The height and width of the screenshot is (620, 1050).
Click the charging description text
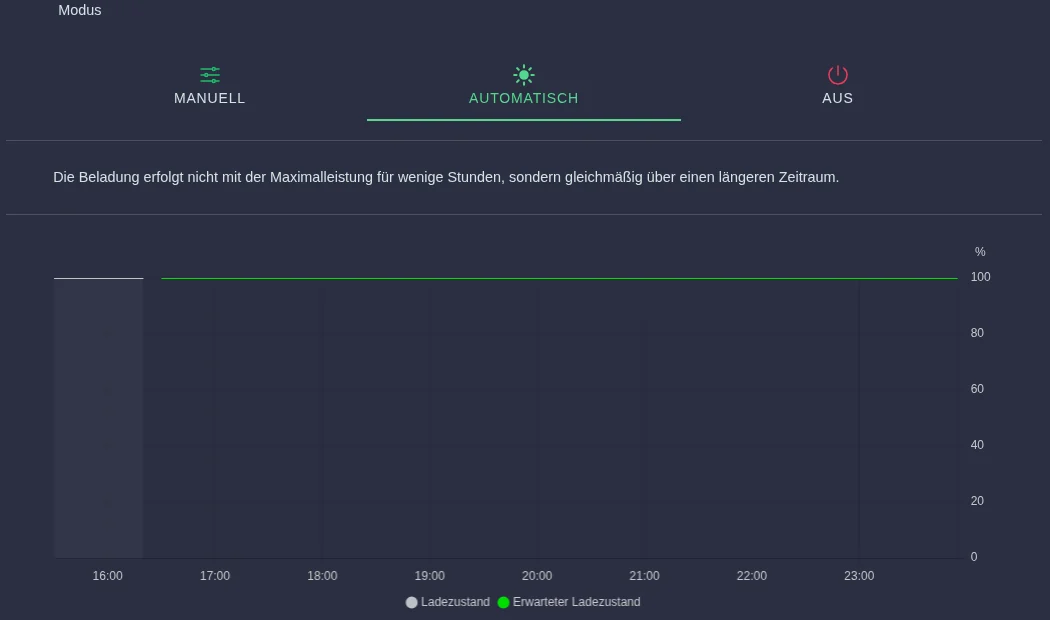446,177
